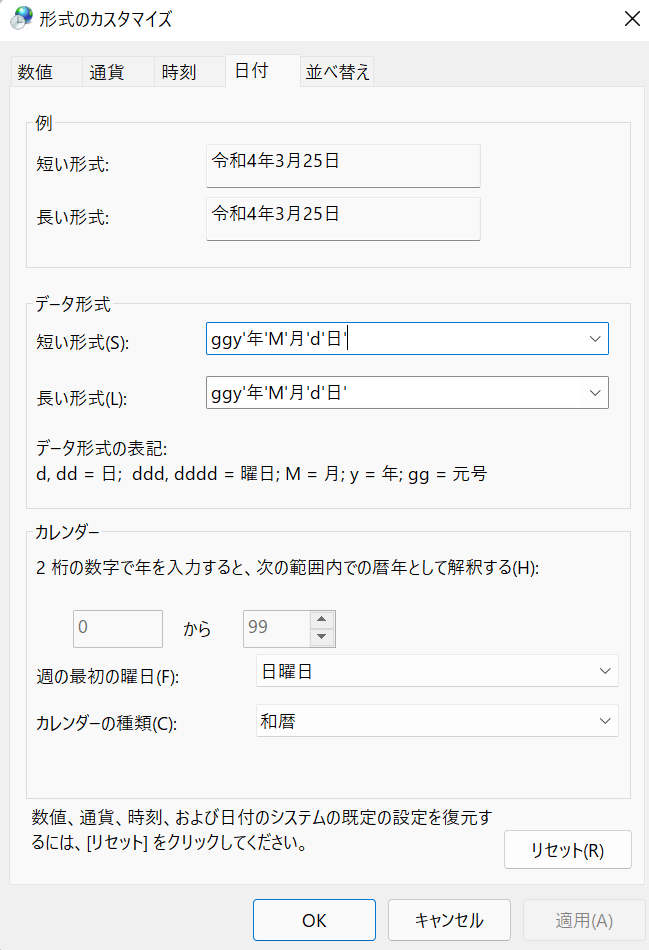Open the 週の最初の曜日 dropdown

437,671
